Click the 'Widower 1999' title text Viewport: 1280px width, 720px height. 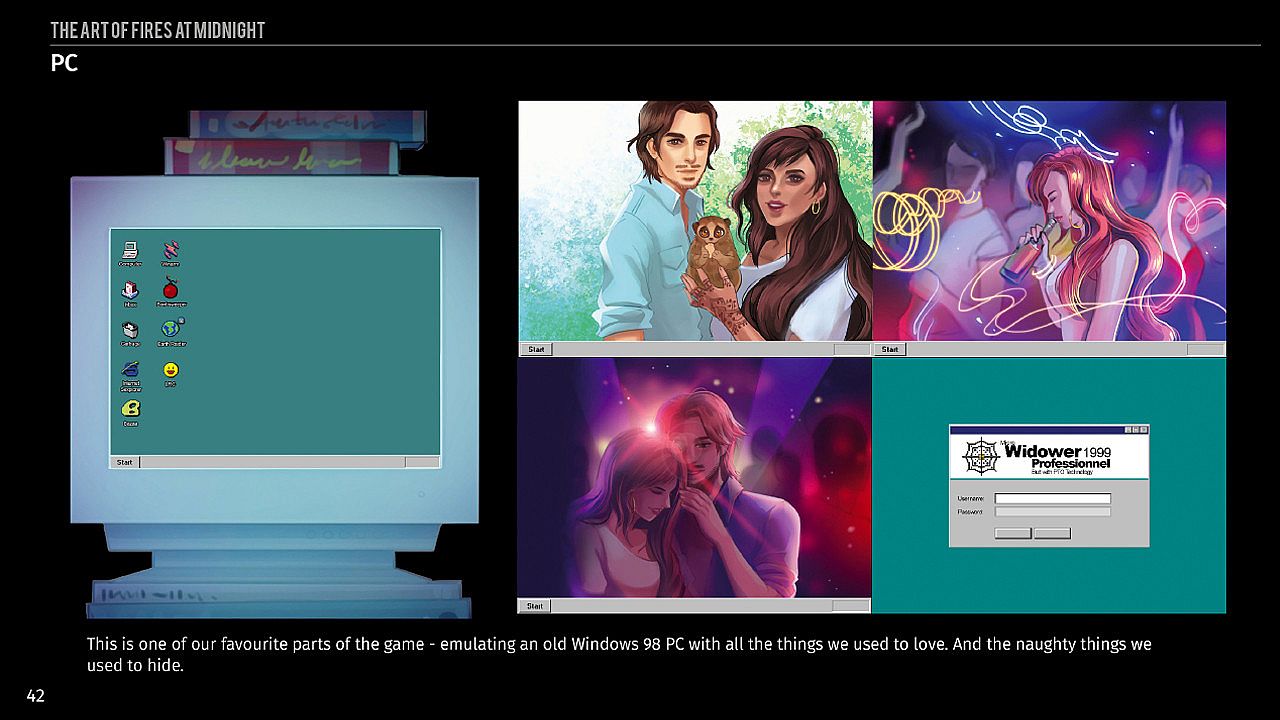click(1058, 451)
